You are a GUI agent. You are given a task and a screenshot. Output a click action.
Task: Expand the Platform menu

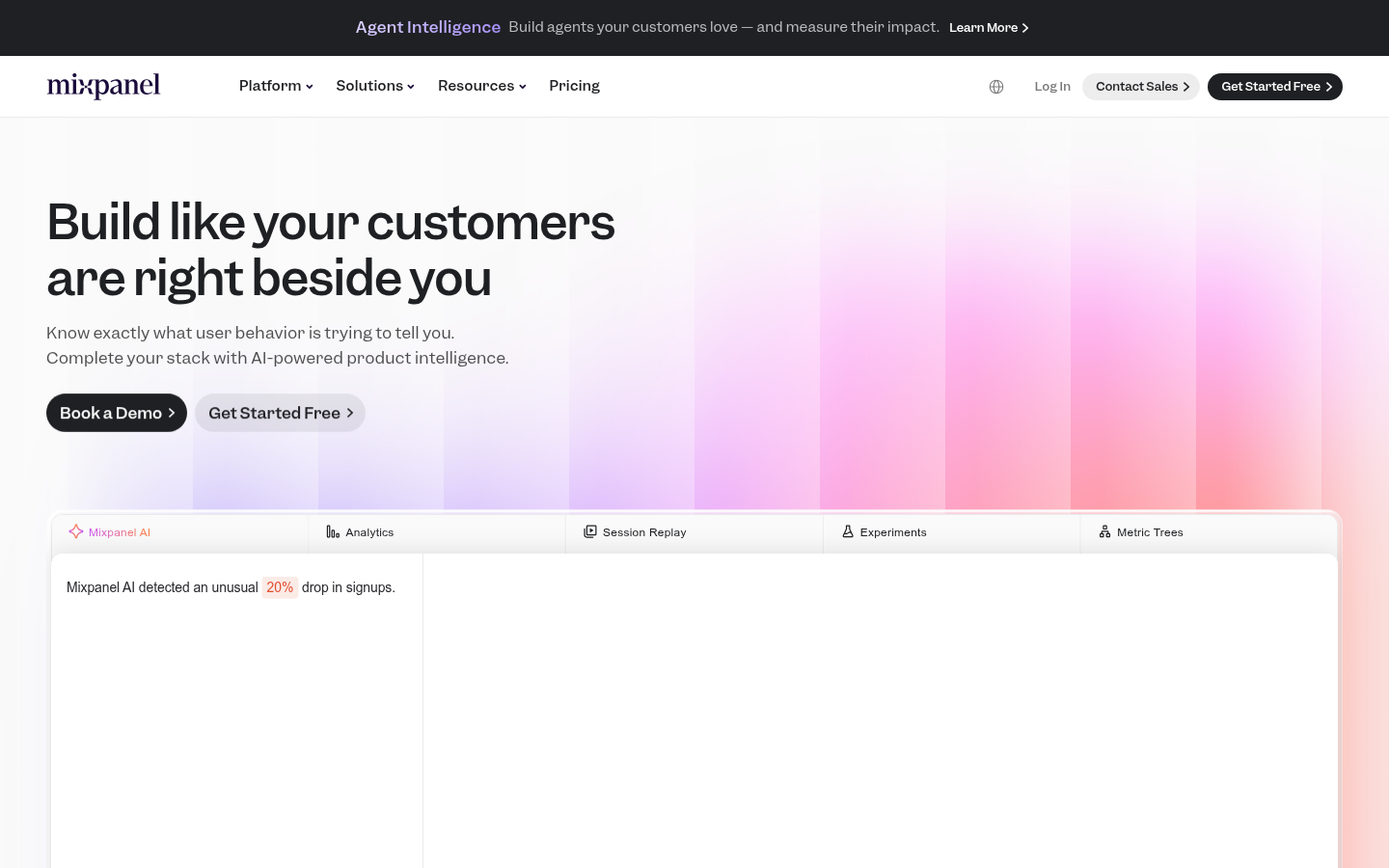(276, 86)
